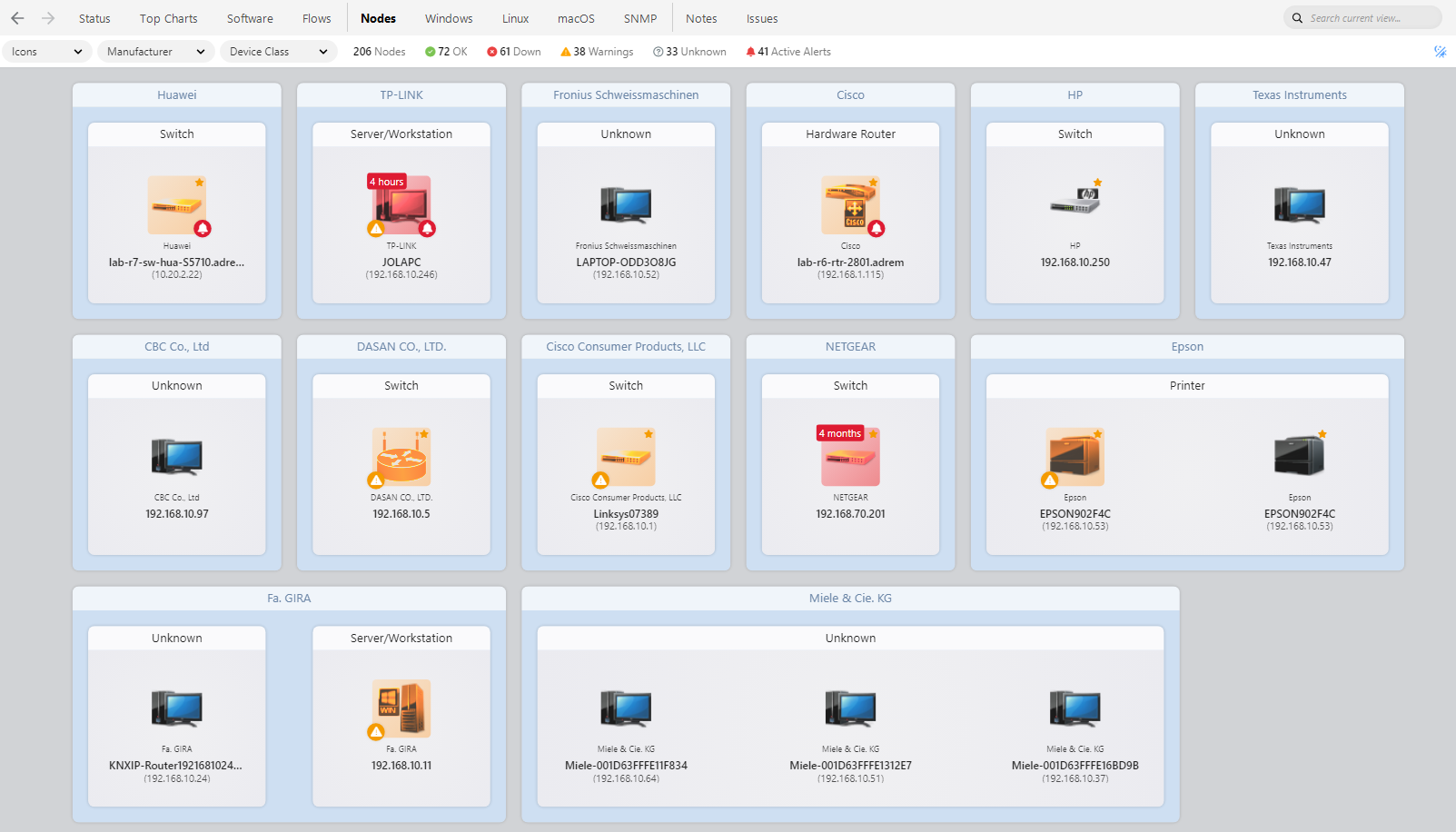The width and height of the screenshot is (1456, 832).
Task: Select the DASAN router icon
Action: tap(401, 457)
